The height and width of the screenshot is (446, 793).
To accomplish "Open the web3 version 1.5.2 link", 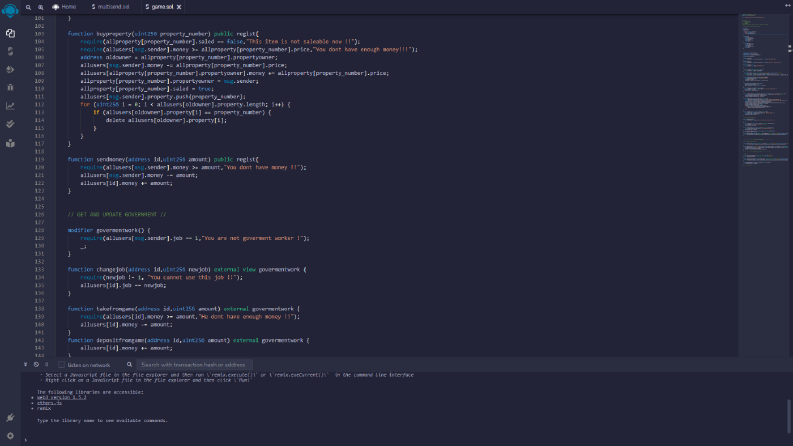I will point(61,397).
